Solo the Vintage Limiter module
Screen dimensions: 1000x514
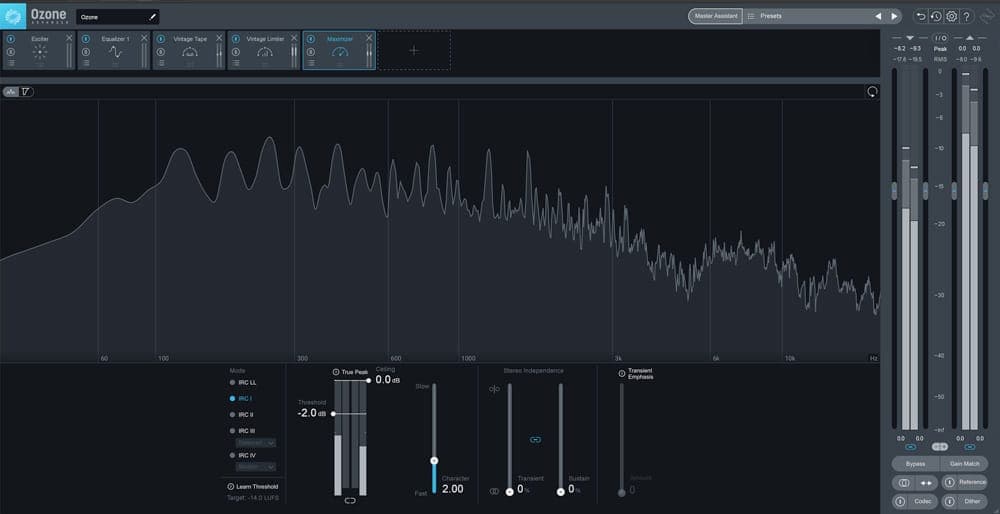point(235,52)
